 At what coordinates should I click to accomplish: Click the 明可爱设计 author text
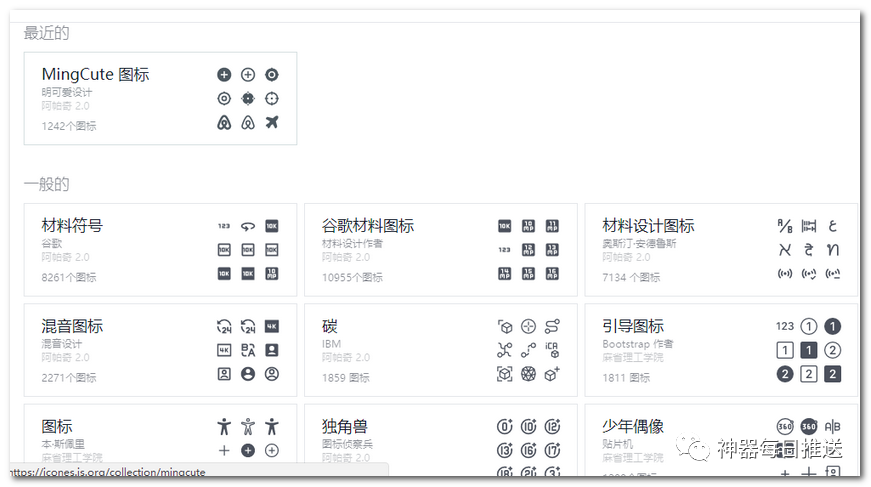[67, 92]
